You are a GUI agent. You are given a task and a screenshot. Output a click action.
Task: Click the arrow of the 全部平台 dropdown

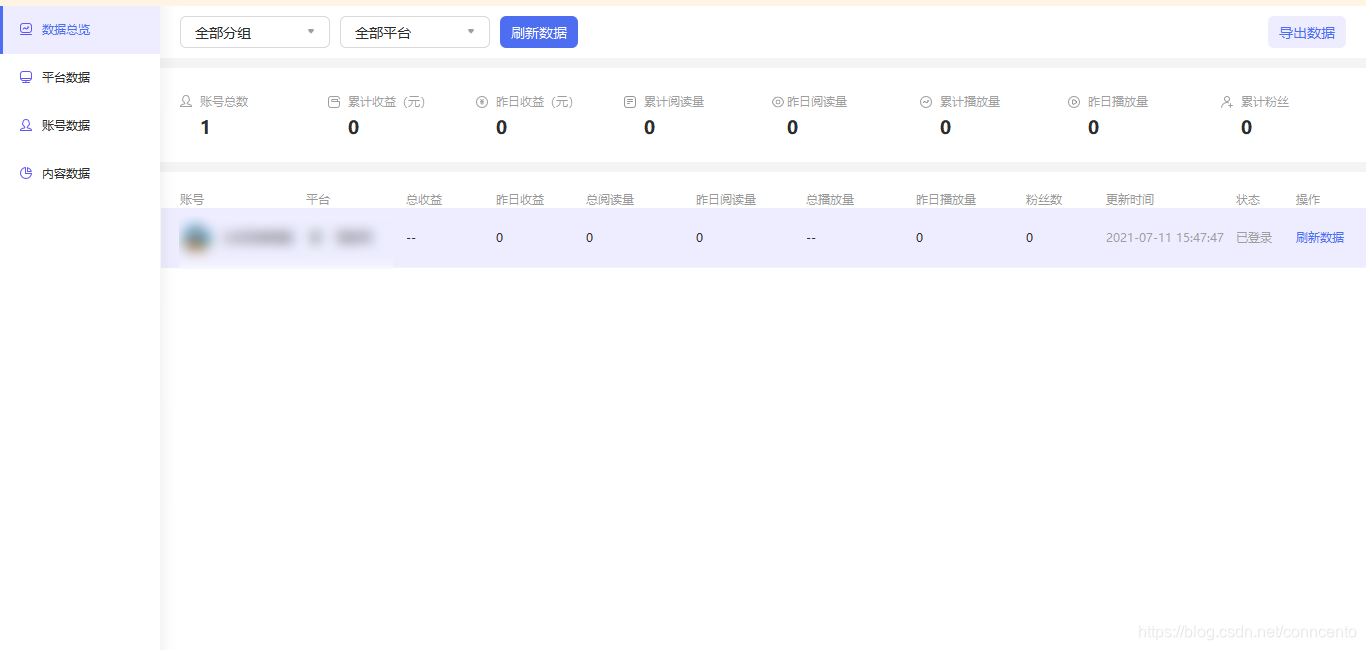coord(471,32)
